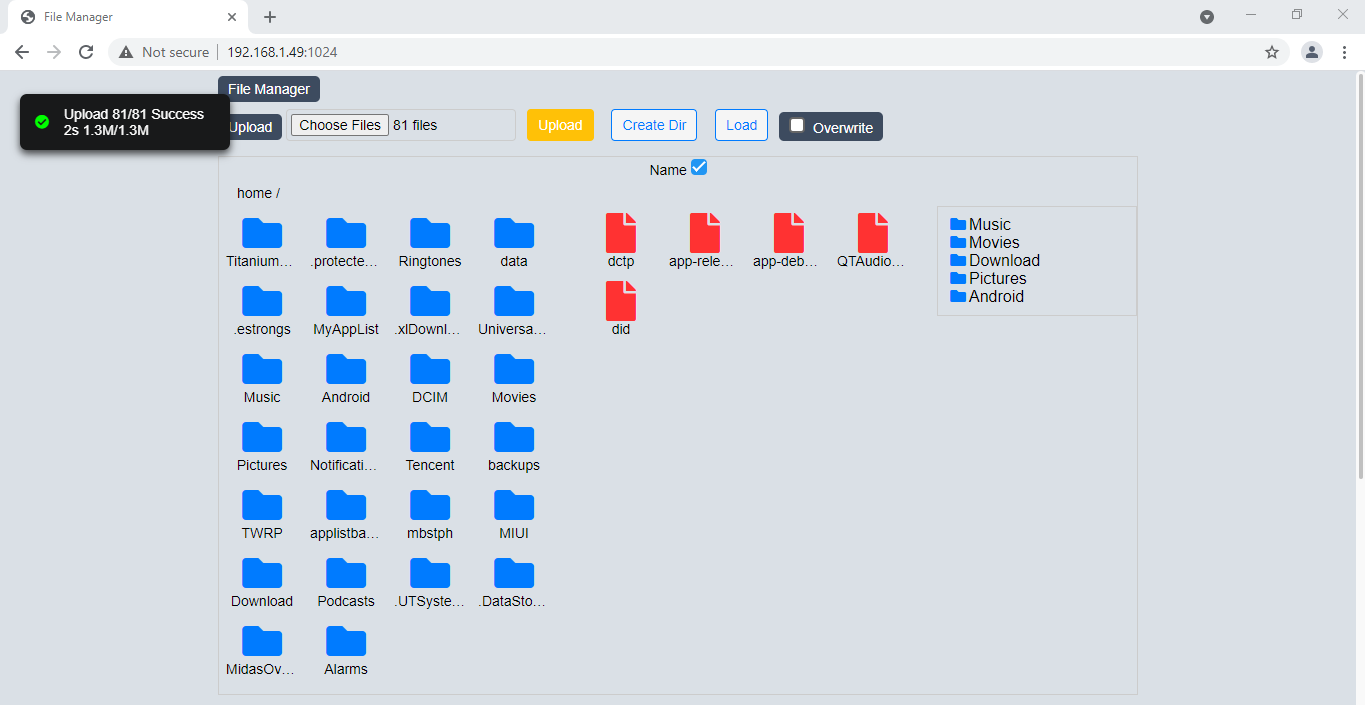This screenshot has width=1365, height=705.
Task: Open Chrome's three-dot menu
Action: click(x=1344, y=52)
